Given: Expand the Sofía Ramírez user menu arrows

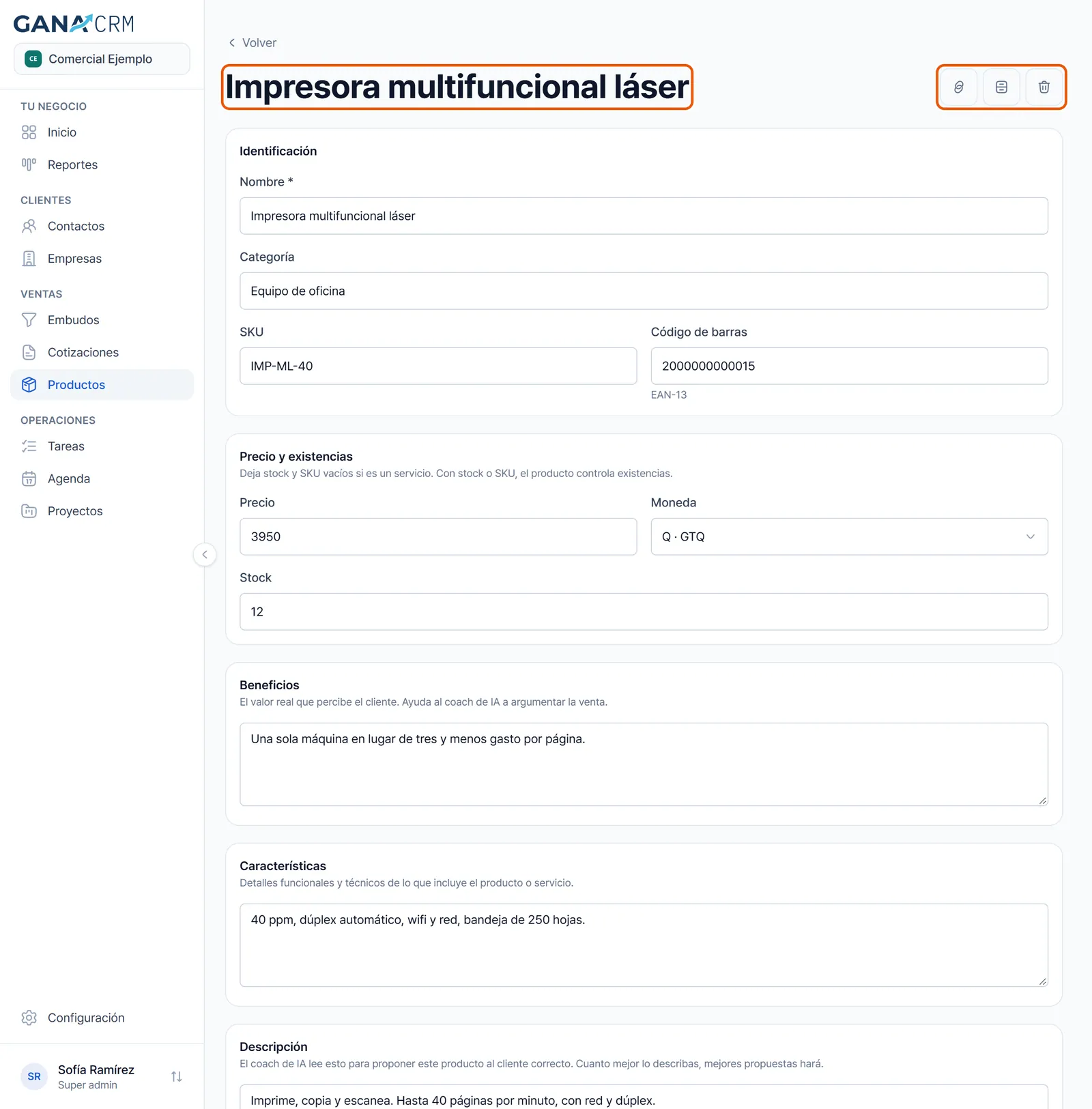Looking at the screenshot, I should tap(177, 1076).
